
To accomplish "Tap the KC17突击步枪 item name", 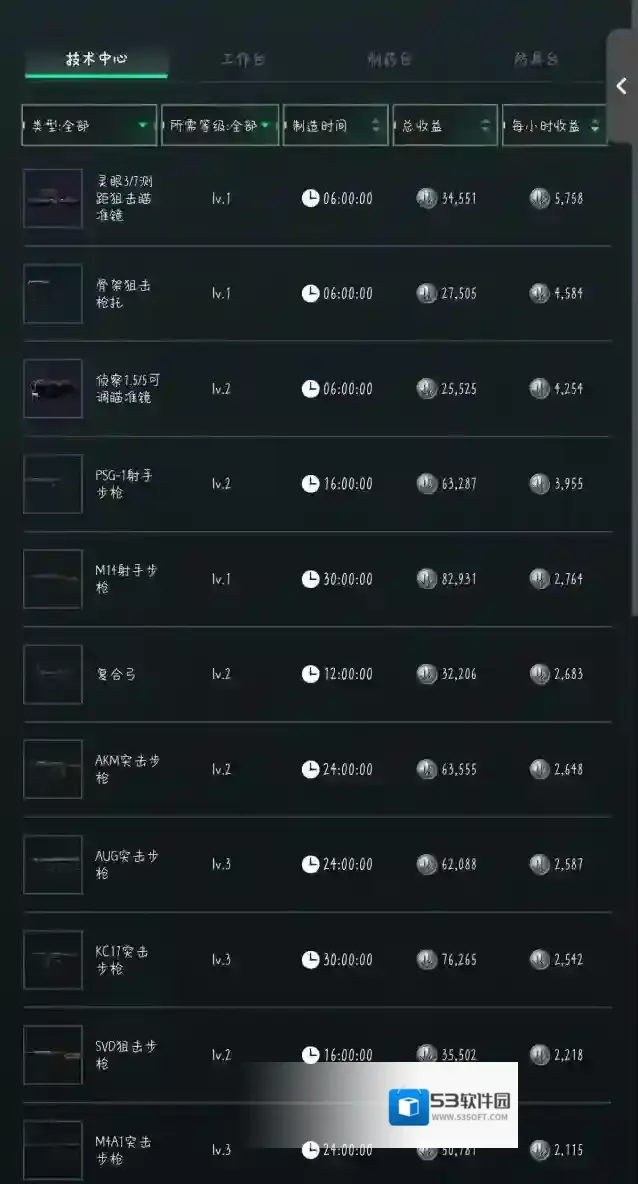I will (123, 960).
